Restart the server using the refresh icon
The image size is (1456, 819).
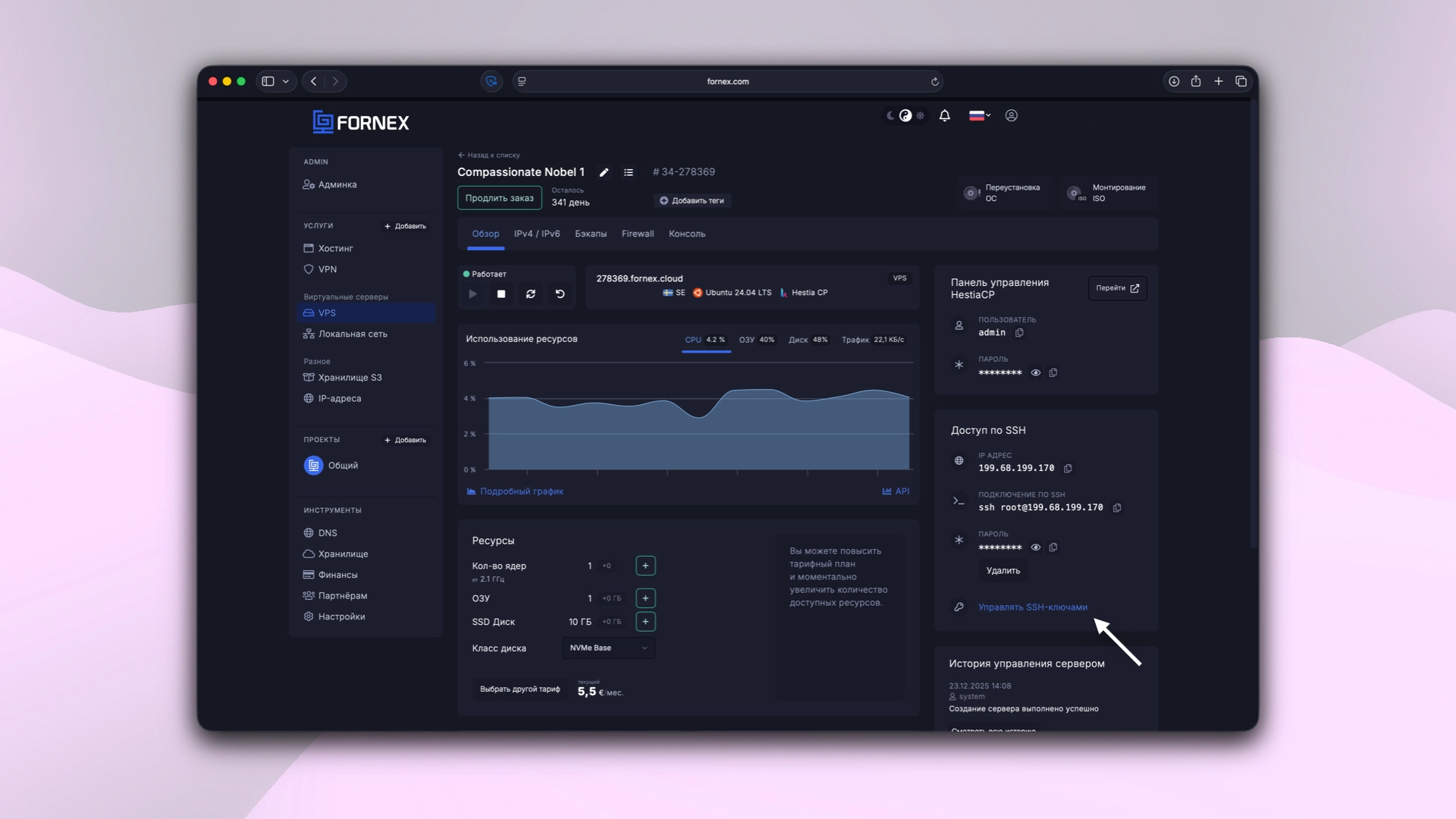click(531, 294)
